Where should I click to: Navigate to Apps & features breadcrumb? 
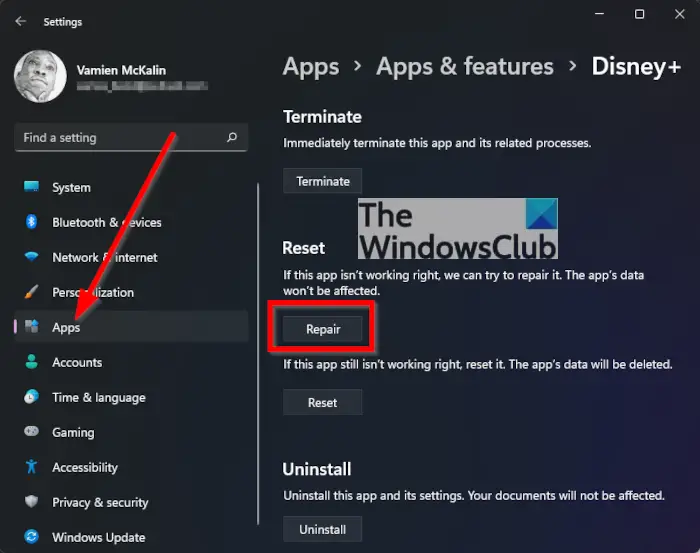[465, 67]
